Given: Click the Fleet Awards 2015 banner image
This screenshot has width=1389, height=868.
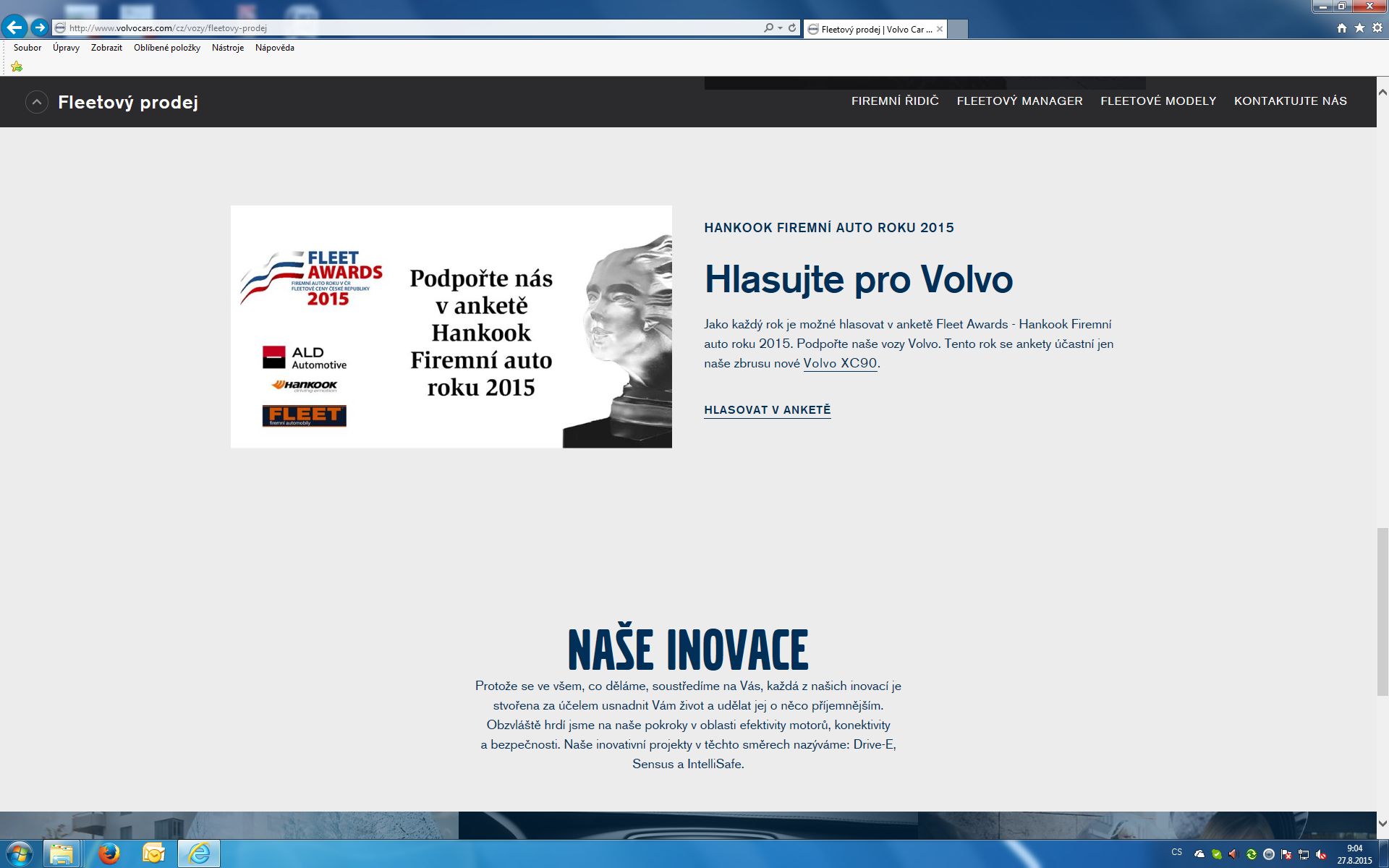Looking at the screenshot, I should pyautogui.click(x=451, y=327).
